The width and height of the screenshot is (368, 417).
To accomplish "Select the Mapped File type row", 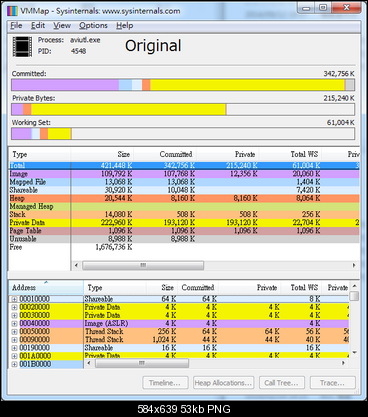I will pos(184,182).
